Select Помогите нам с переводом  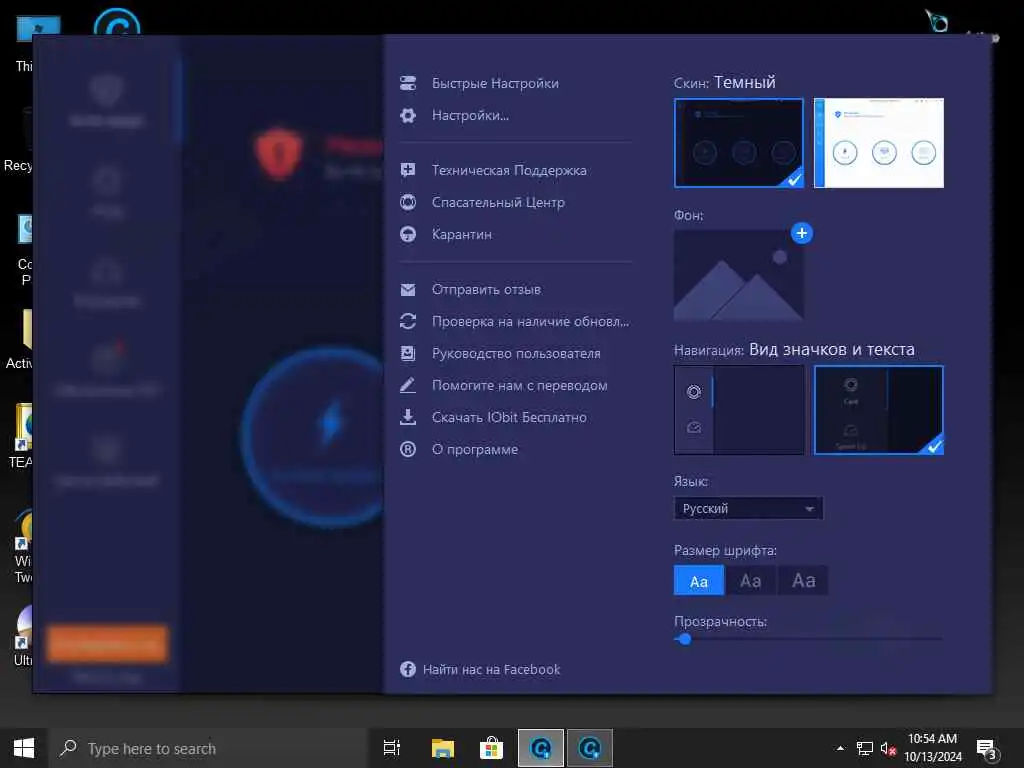point(519,385)
